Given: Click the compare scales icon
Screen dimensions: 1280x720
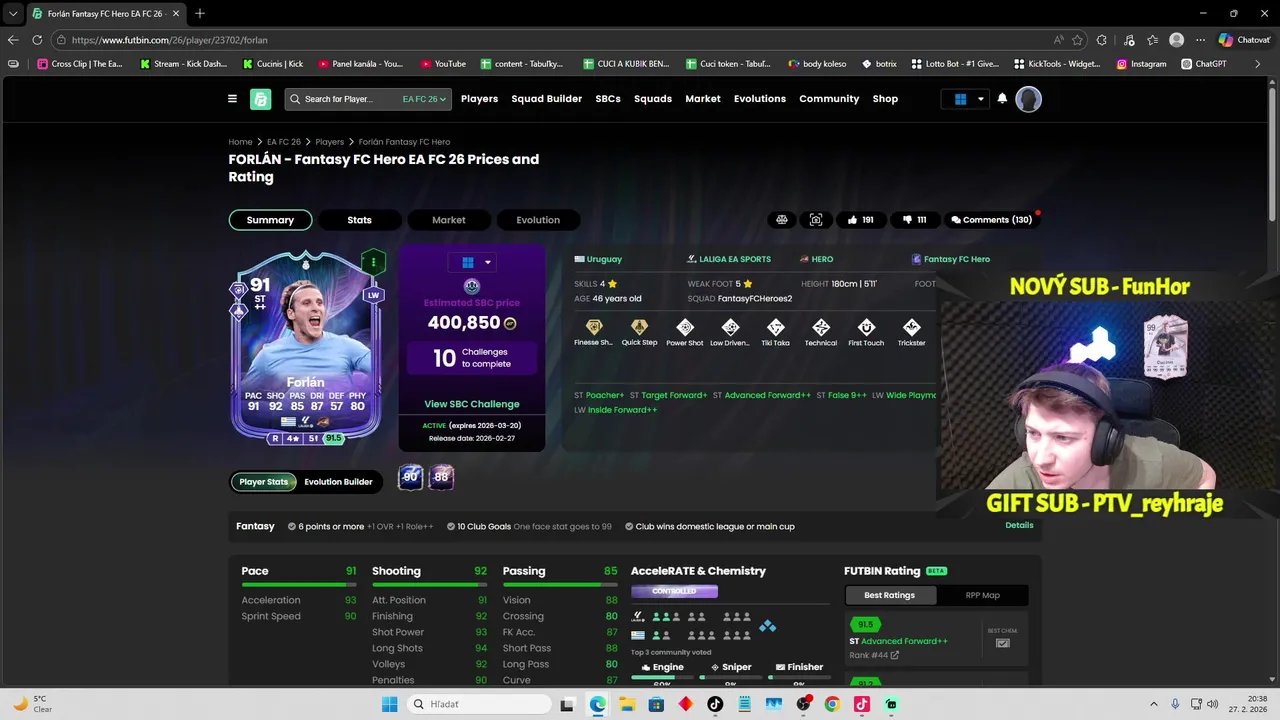Looking at the screenshot, I should (782, 220).
